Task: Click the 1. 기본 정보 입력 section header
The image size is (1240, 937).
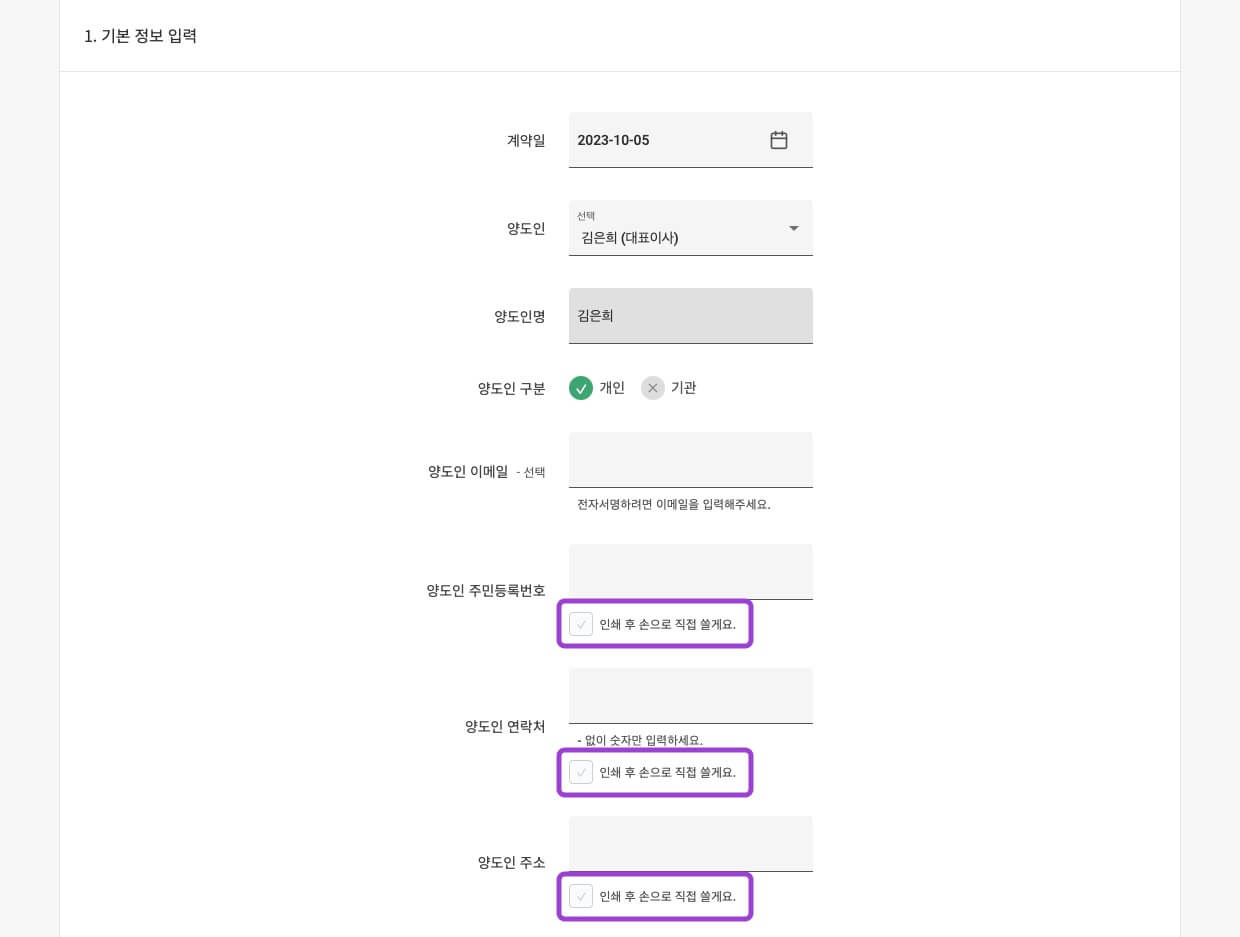Action: (140, 36)
